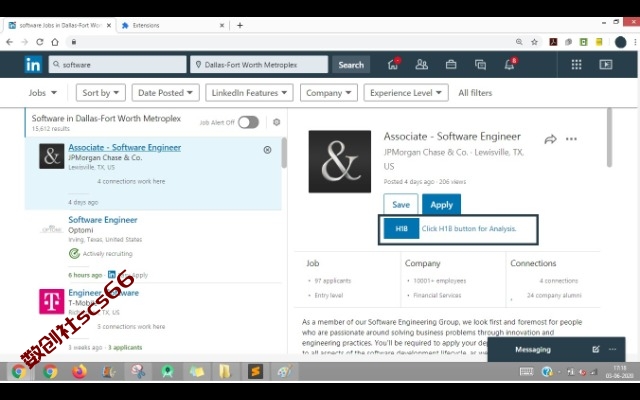Open the red PDF extension icon
This screenshot has width=640, height=400.
point(553,42)
